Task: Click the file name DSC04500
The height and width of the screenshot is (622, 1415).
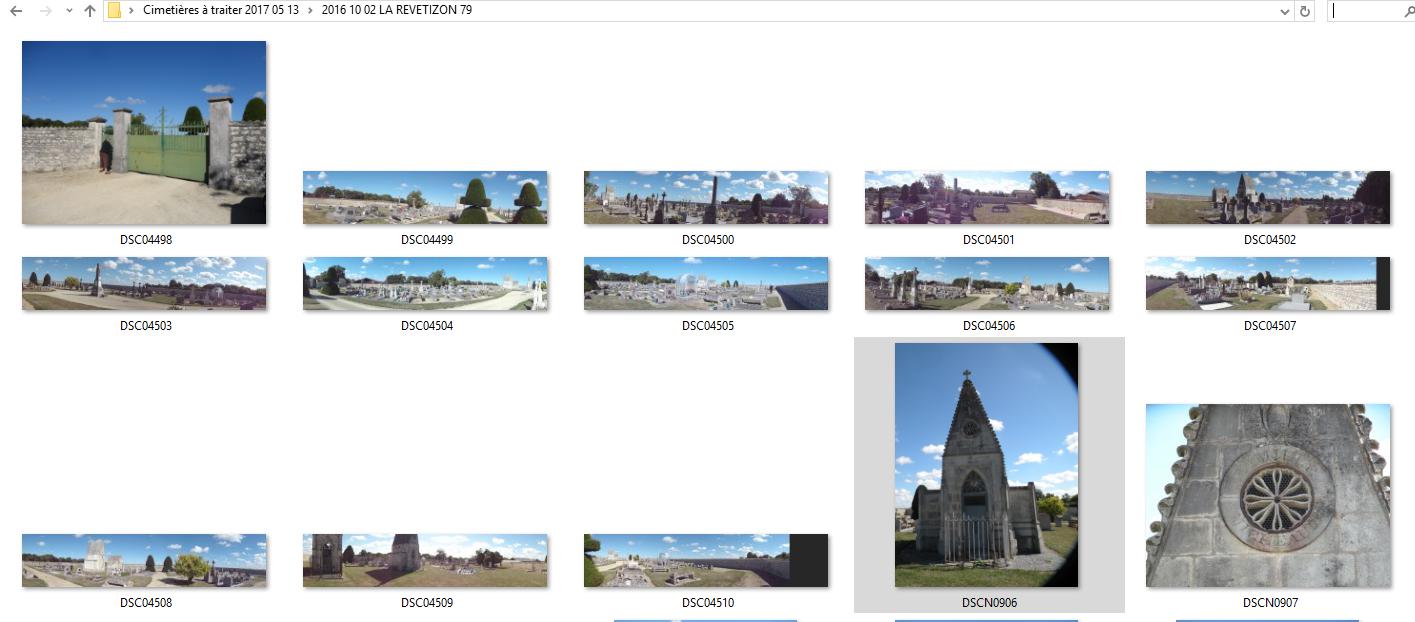Action: 708,240
